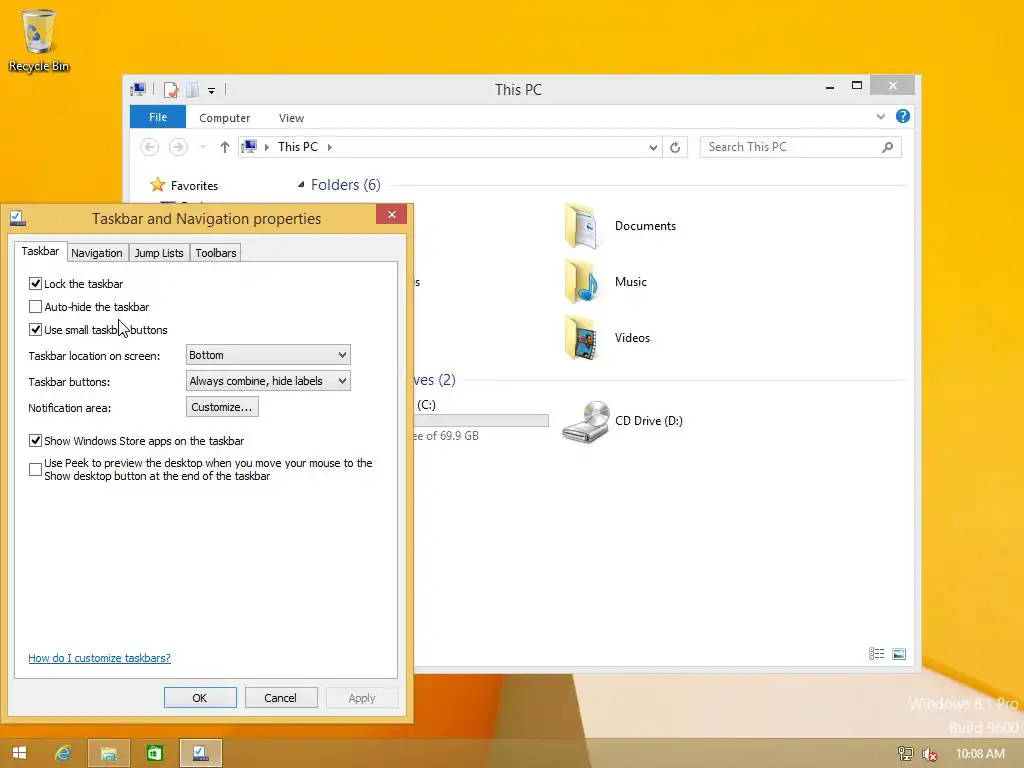Open the Windows Store taskbar icon
This screenshot has width=1024, height=768.
click(x=154, y=753)
